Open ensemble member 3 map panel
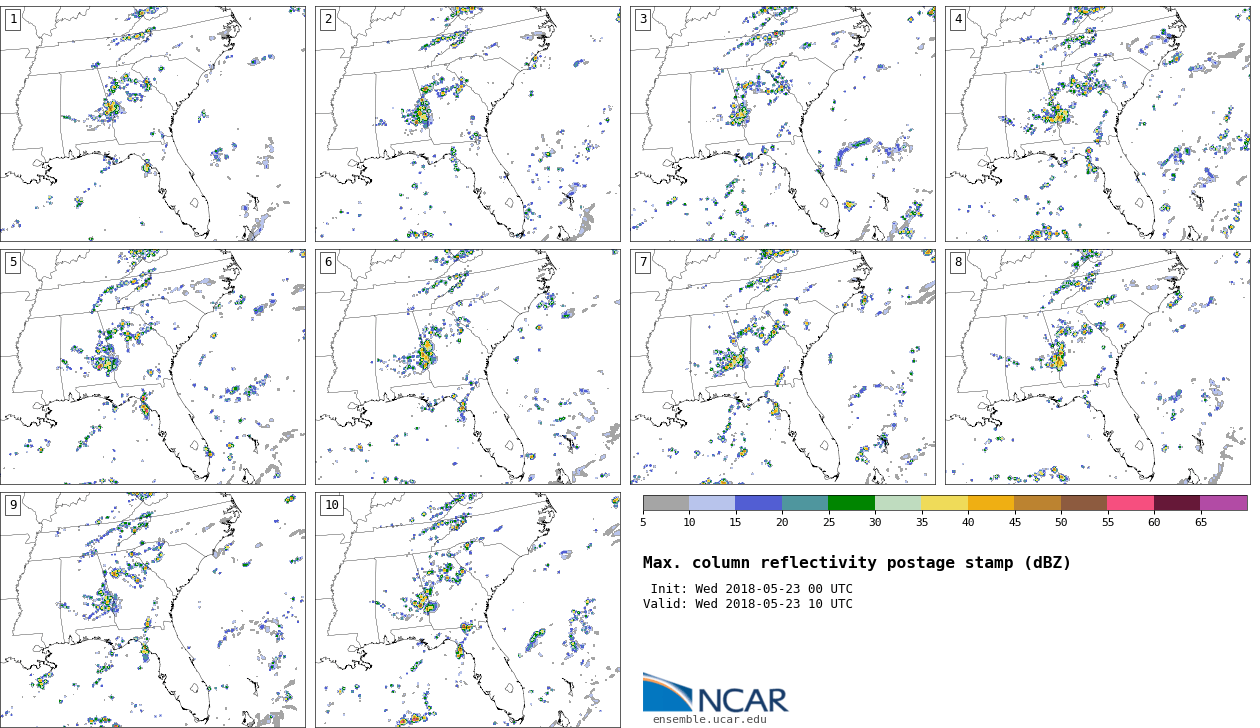The image size is (1260, 728). click(x=782, y=124)
